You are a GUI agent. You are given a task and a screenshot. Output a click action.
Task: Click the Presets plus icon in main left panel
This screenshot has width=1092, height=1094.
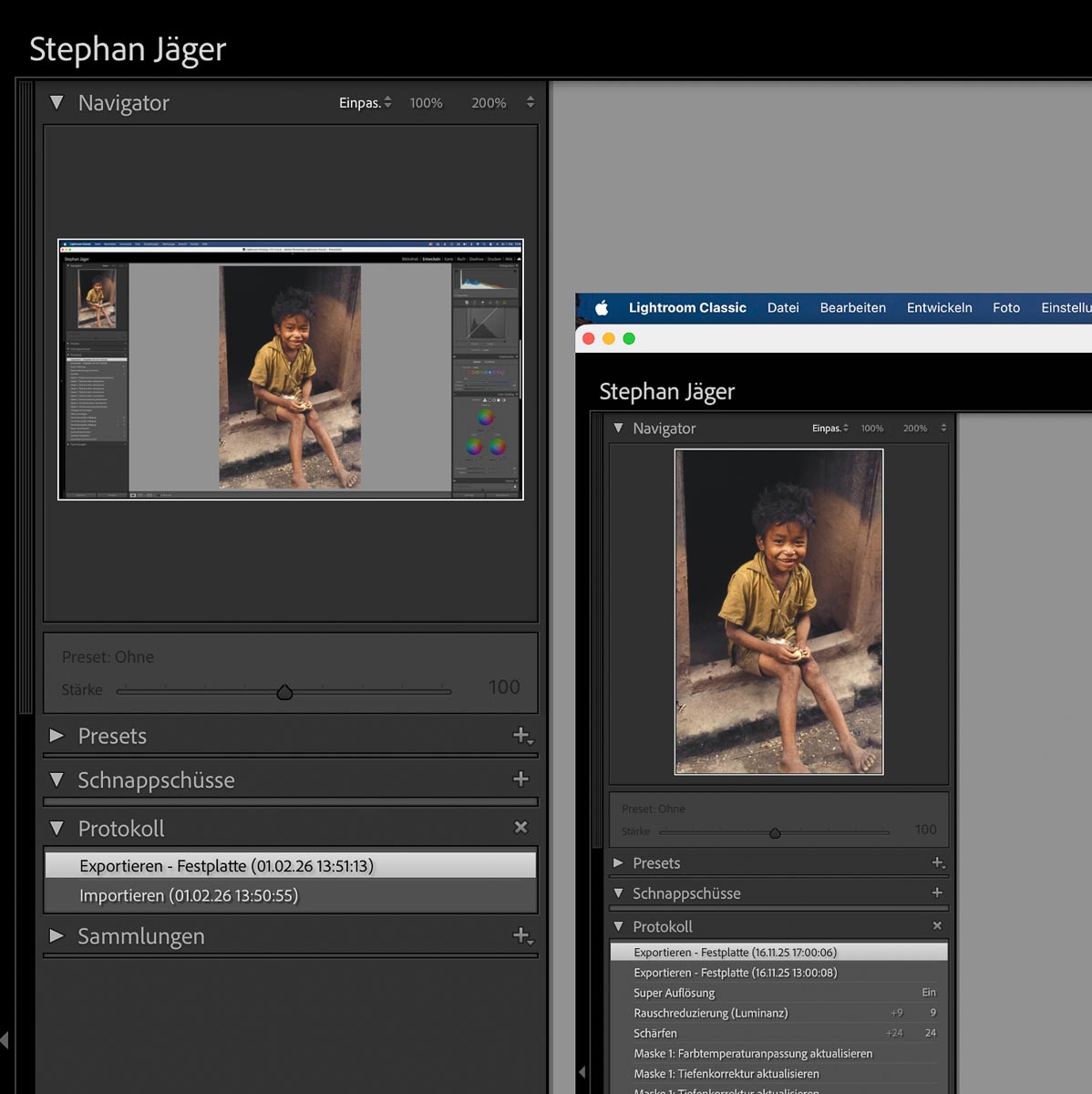pos(521,736)
